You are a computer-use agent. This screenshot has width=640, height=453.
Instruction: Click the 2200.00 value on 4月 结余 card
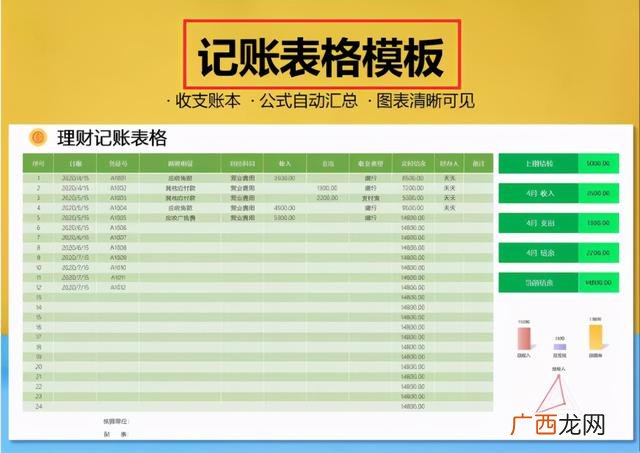point(598,253)
